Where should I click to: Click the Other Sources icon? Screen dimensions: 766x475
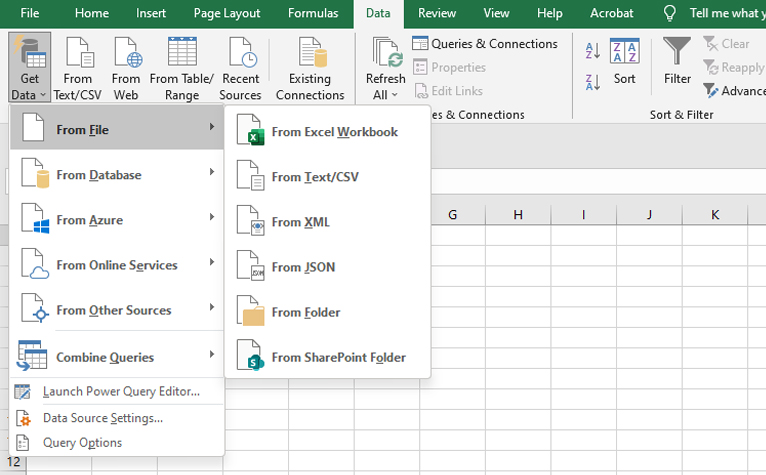35,308
